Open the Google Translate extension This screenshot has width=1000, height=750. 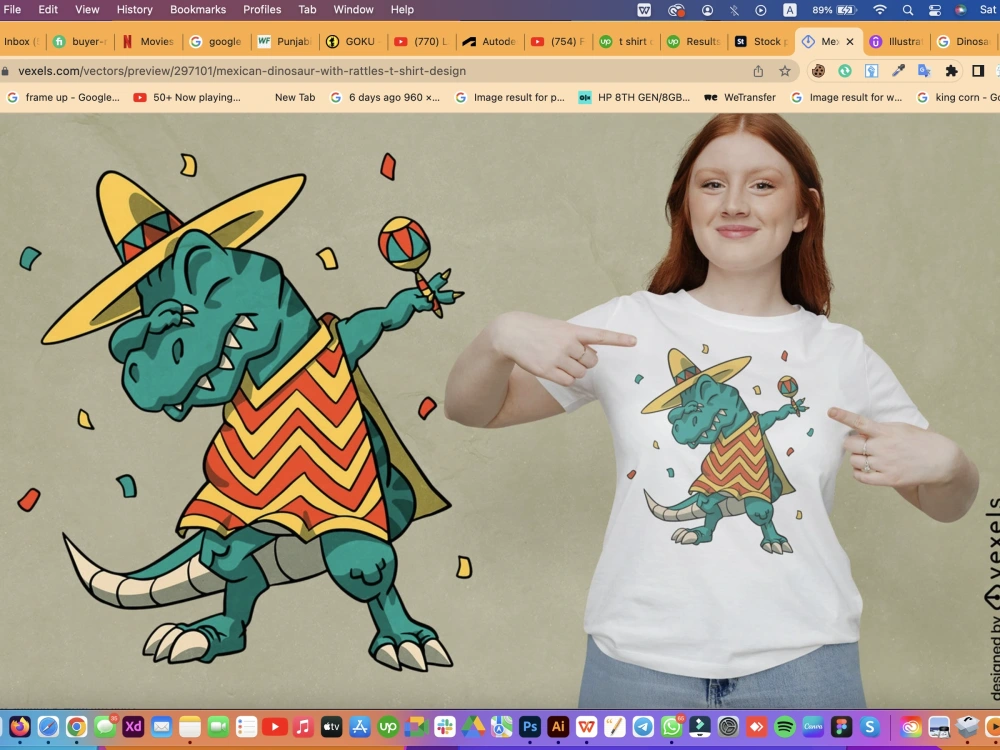(x=924, y=71)
